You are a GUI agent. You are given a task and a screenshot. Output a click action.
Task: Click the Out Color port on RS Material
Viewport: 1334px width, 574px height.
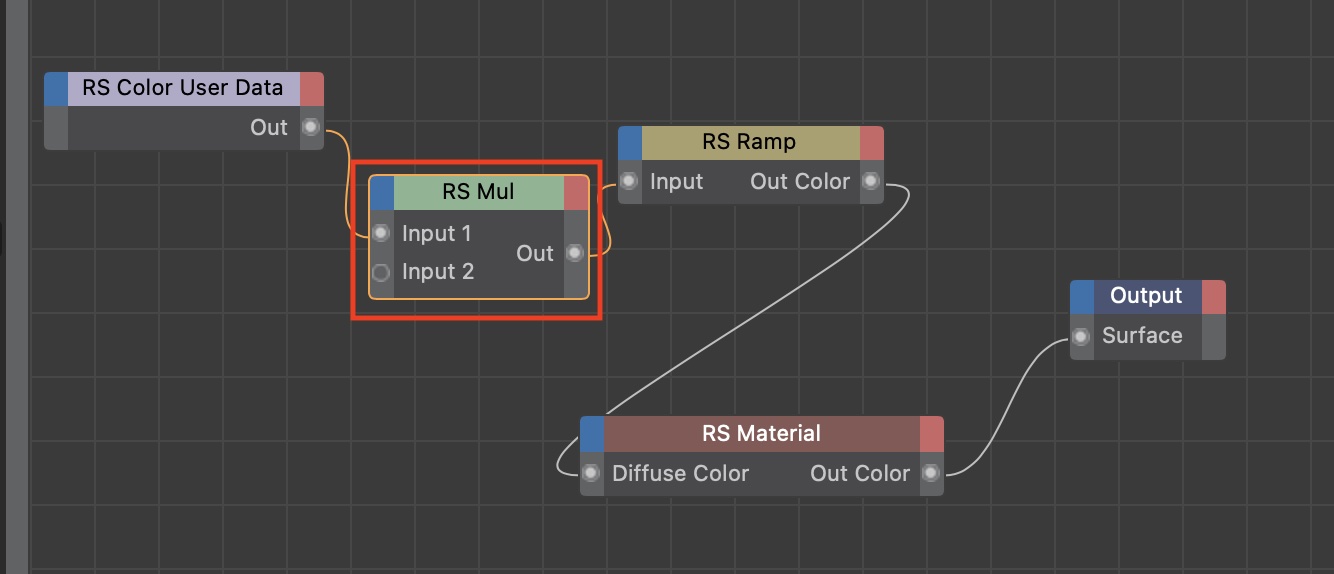[931, 473]
